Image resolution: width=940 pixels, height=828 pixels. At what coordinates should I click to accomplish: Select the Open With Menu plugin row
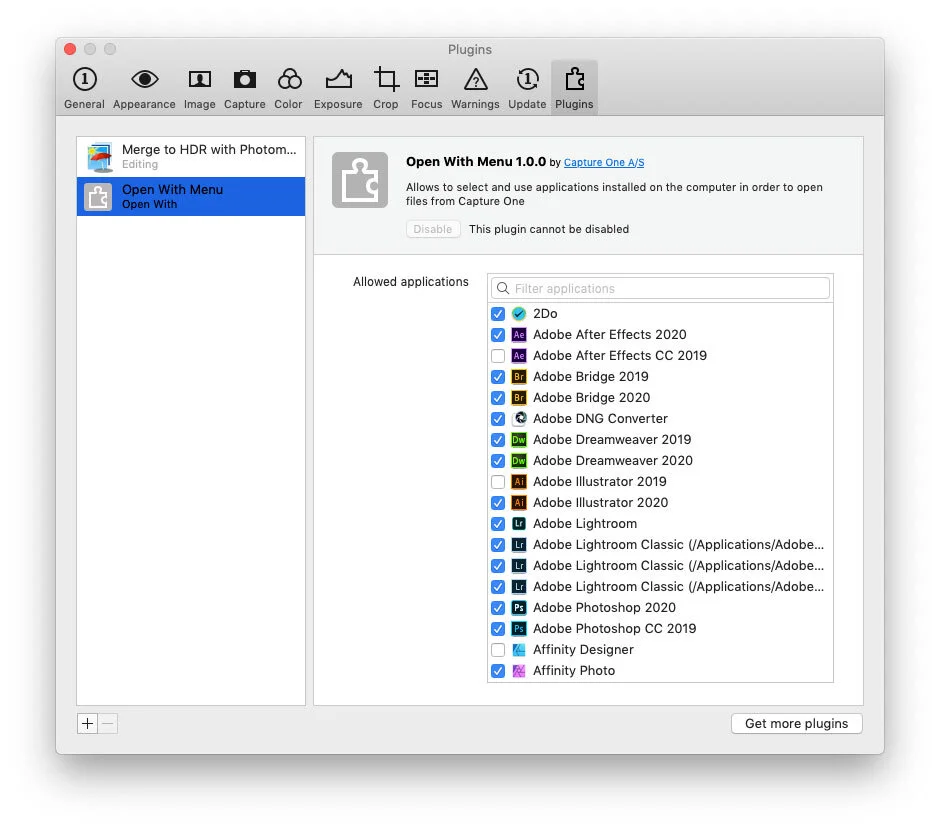[x=191, y=196]
